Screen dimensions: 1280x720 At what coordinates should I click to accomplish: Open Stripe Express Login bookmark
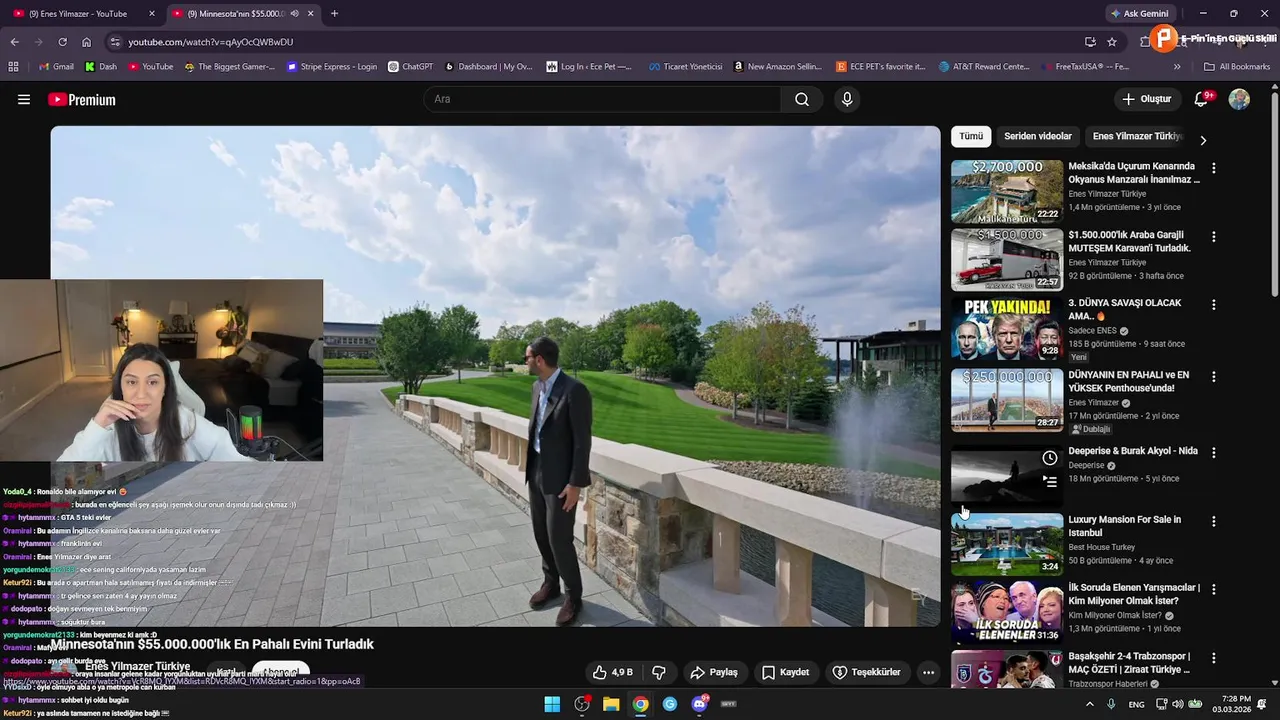tap(331, 67)
